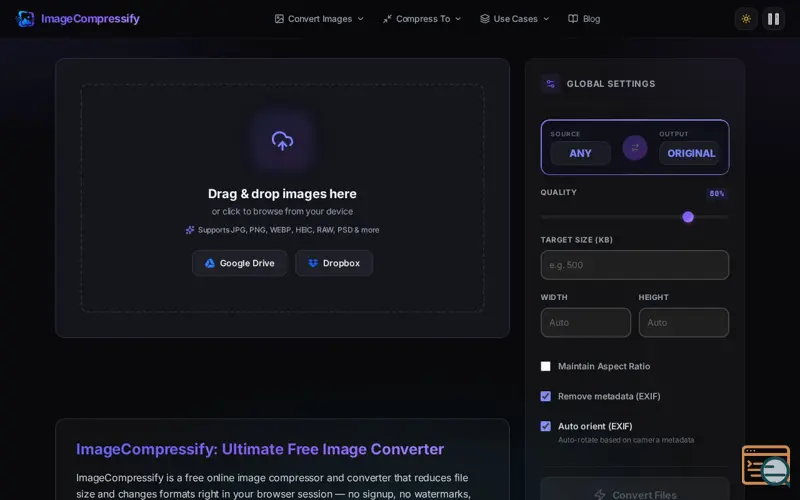Open the Convert Images menu
This screenshot has height=500, width=800.
319,19
